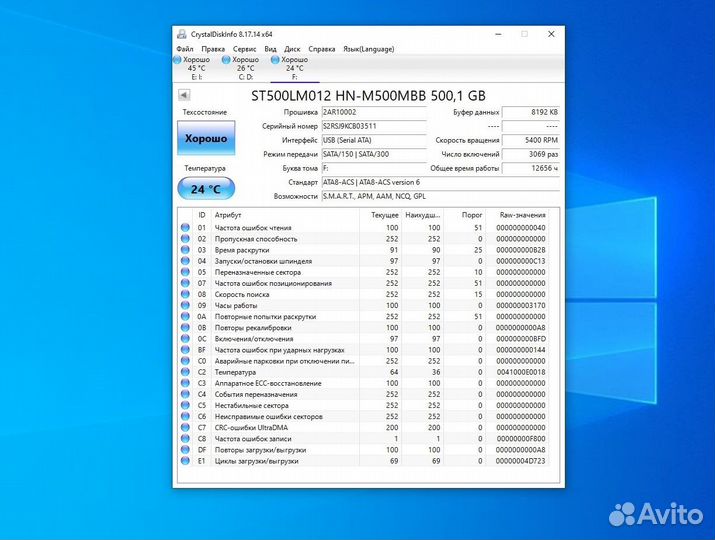Open the Язык(Language) menu
This screenshot has width=715, height=540.
(x=369, y=48)
